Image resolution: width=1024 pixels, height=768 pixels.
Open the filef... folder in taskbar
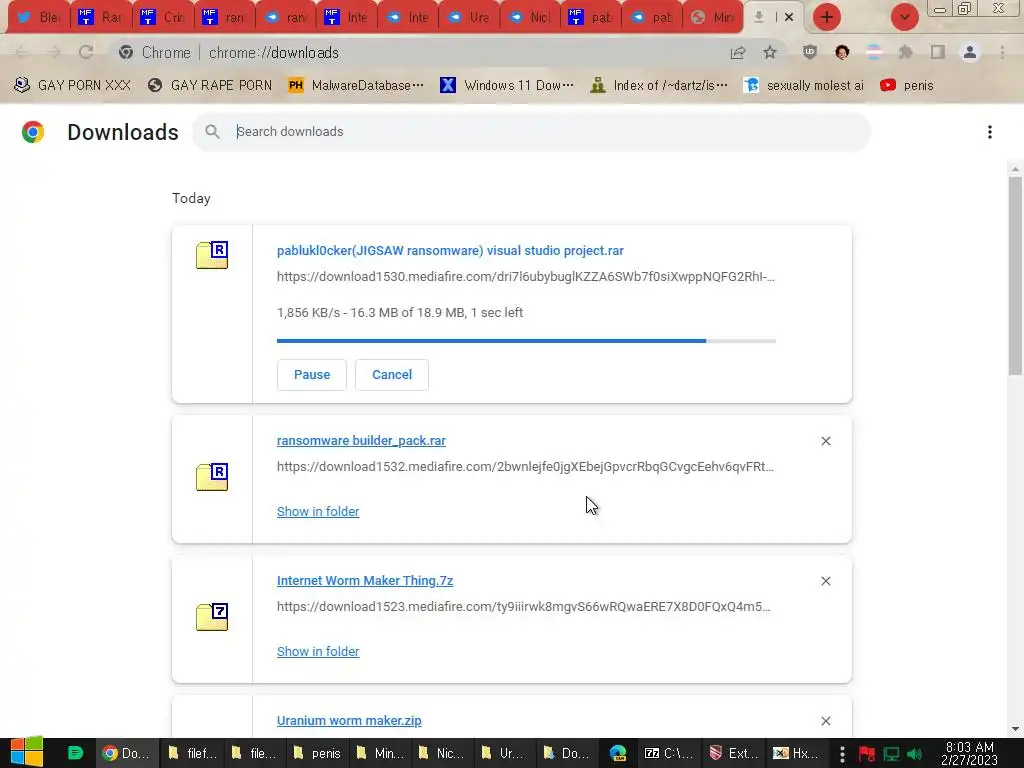click(191, 753)
